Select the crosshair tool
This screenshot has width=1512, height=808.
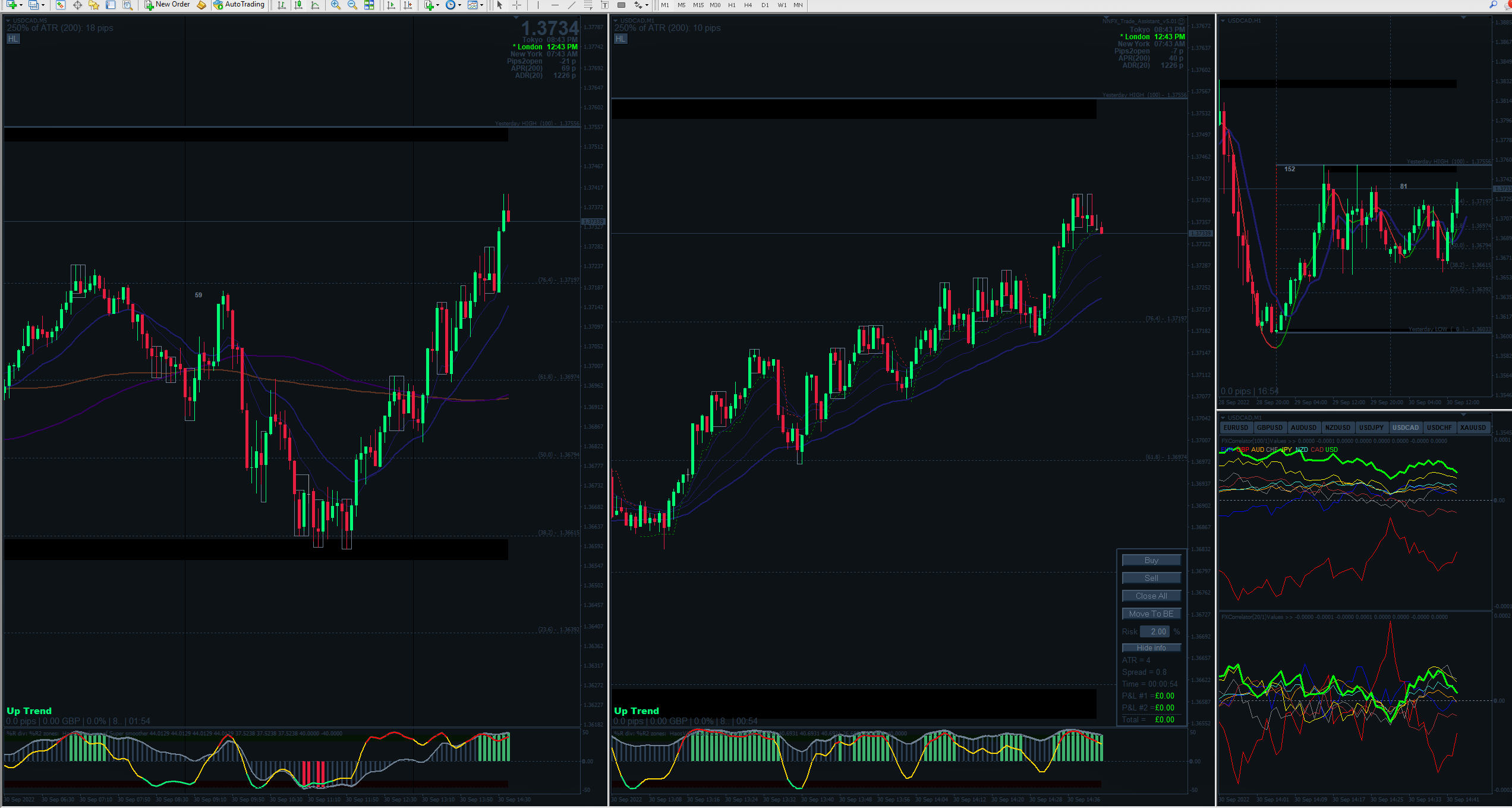coord(516,5)
